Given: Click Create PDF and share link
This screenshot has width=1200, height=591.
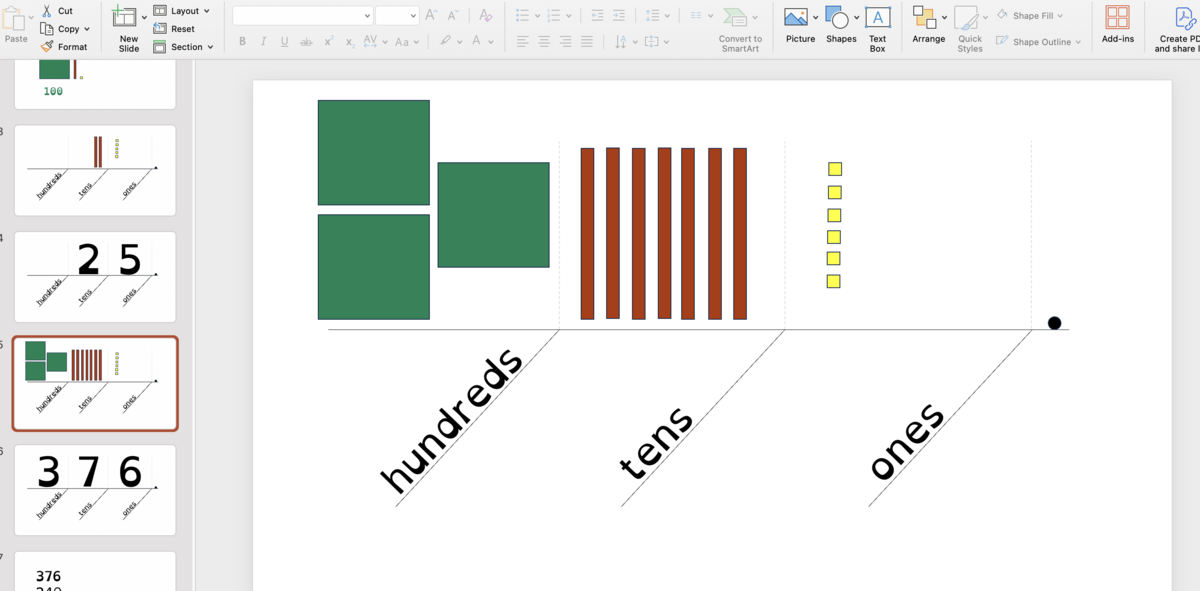Looking at the screenshot, I should click(1179, 28).
